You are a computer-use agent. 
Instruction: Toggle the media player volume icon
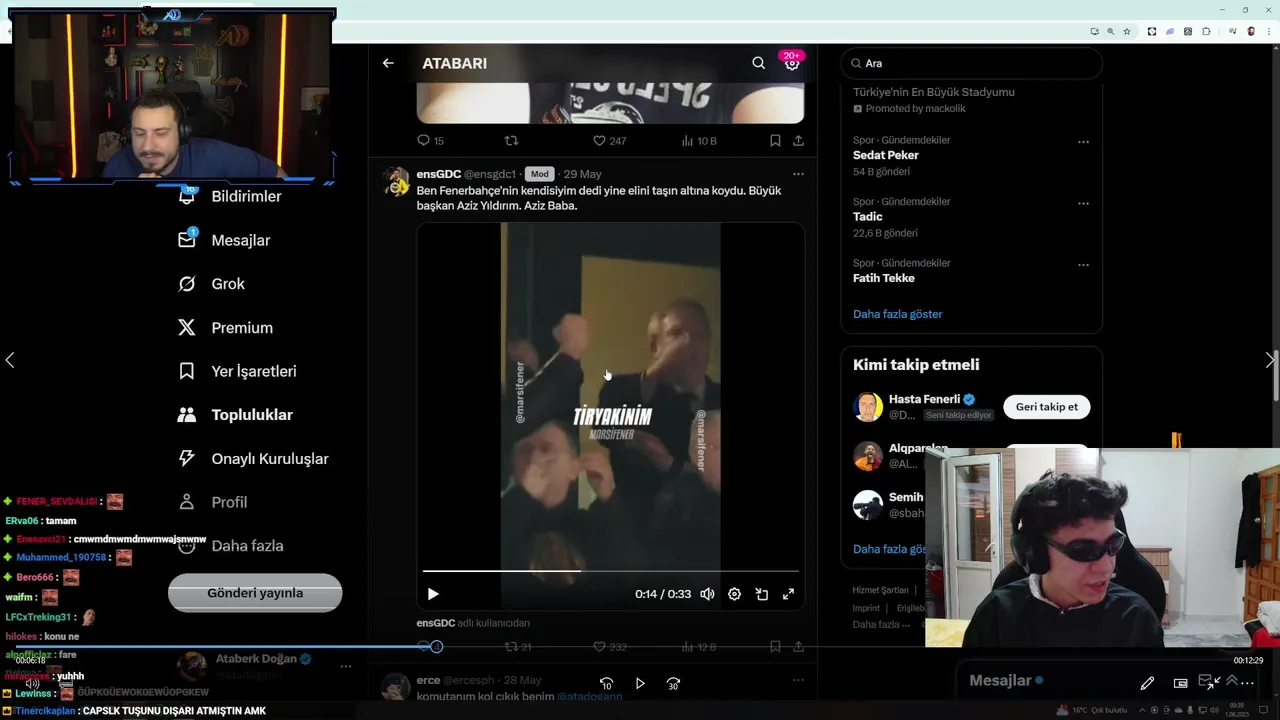[33, 684]
